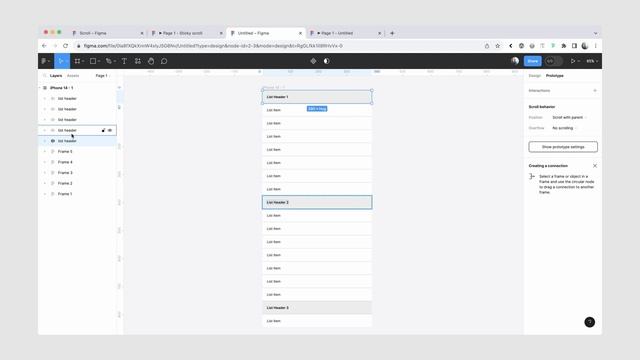Viewport: 640px width, 360px height.
Task: Expand the Frame 4 layer
Action: tap(44, 162)
